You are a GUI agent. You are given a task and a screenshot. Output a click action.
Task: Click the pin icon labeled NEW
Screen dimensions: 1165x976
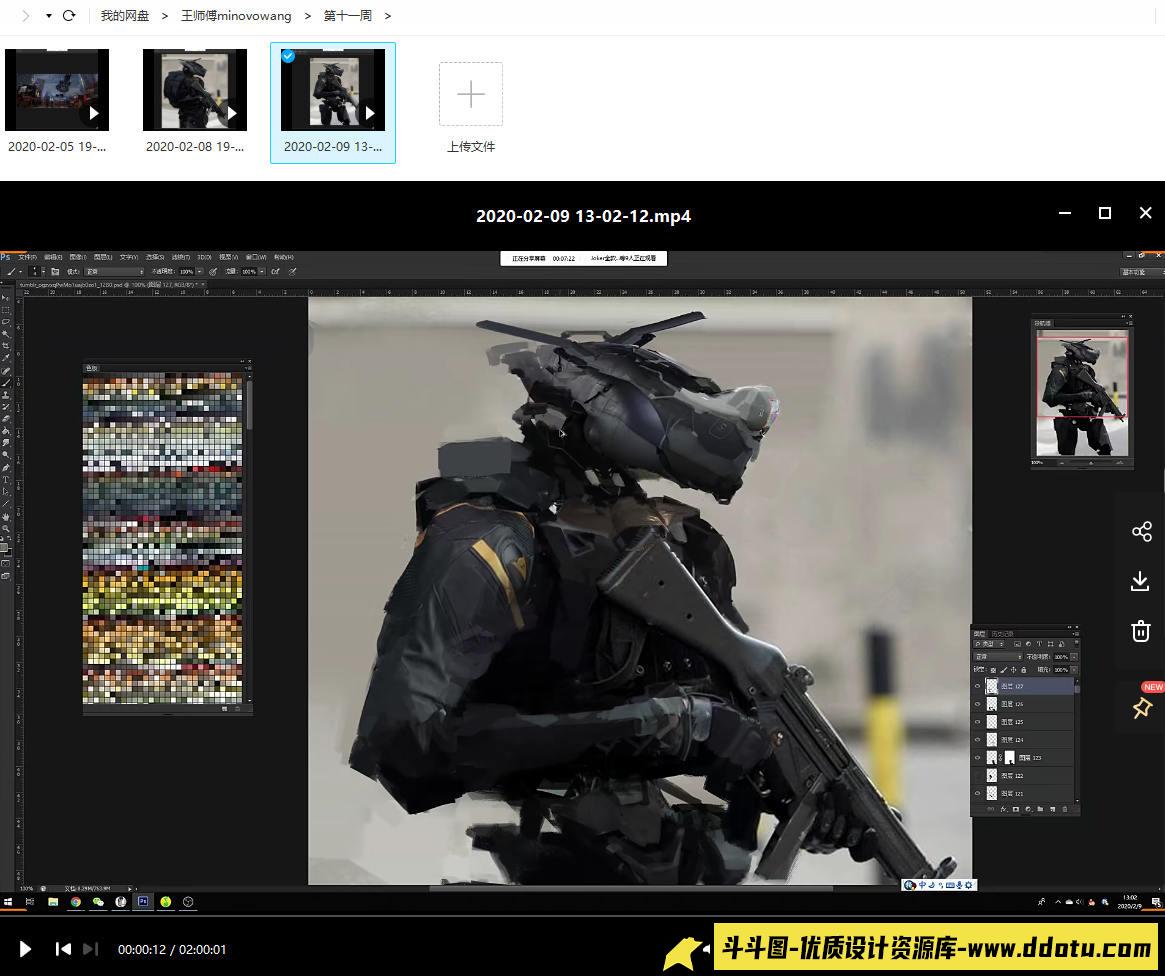coord(1142,708)
